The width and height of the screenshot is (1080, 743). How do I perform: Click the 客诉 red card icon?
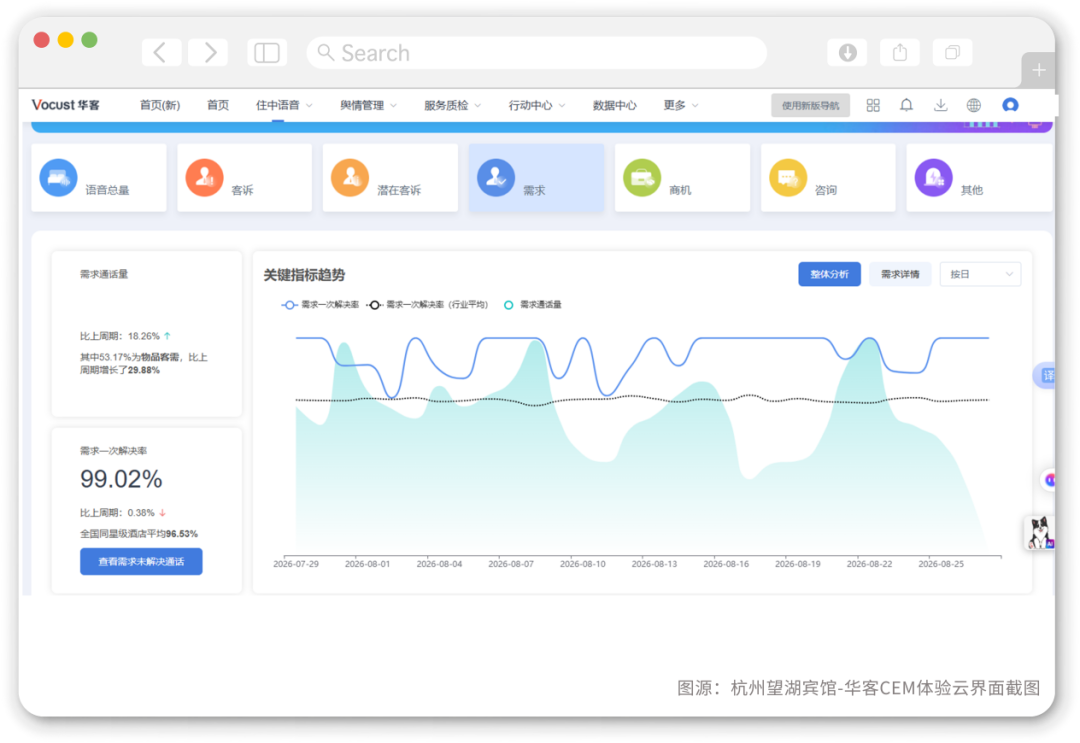(x=204, y=178)
